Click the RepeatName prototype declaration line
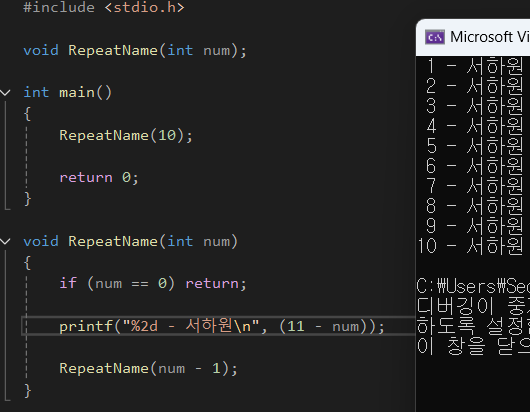The width and height of the screenshot is (530, 412). (x=135, y=50)
